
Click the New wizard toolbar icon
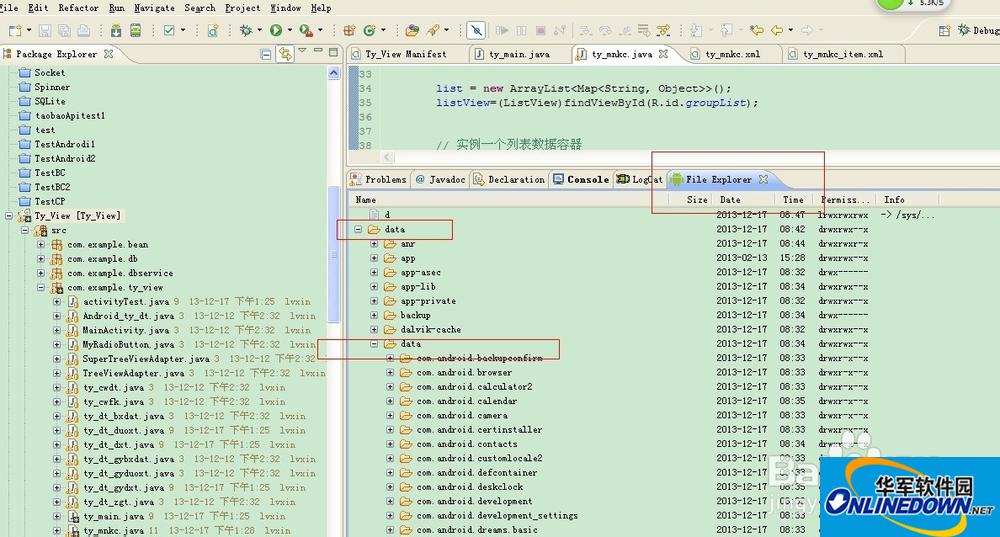click(15, 30)
